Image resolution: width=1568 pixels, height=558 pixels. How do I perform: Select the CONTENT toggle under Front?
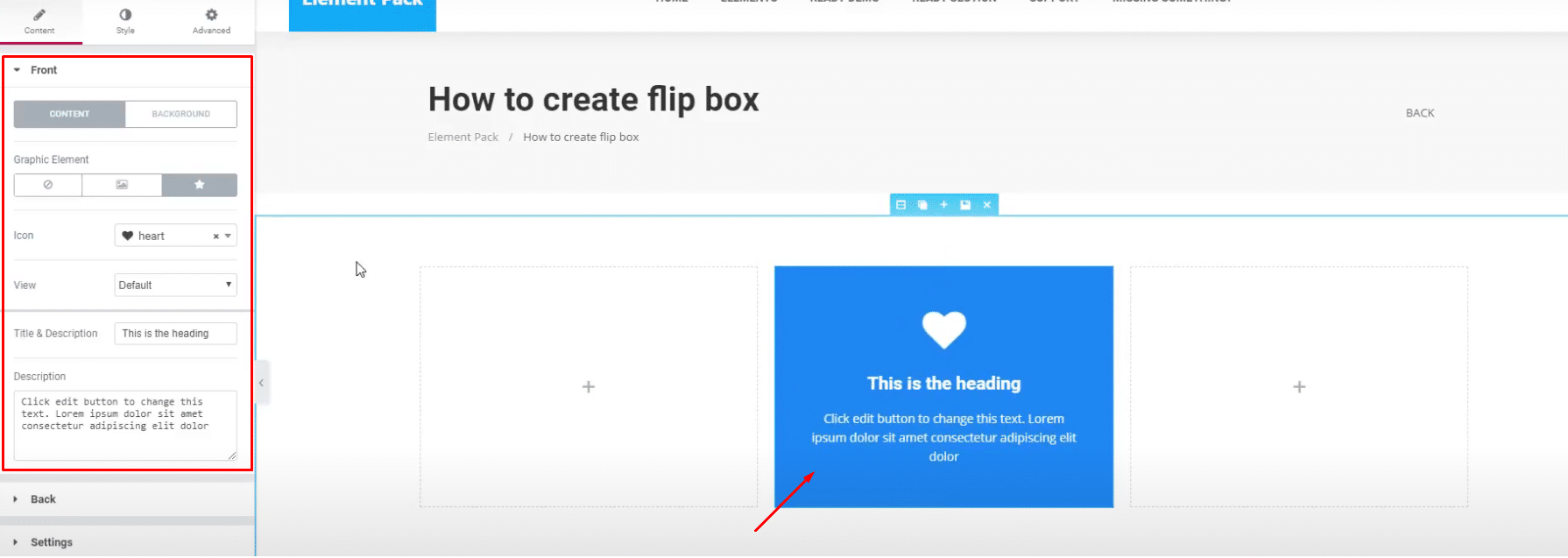coord(69,114)
